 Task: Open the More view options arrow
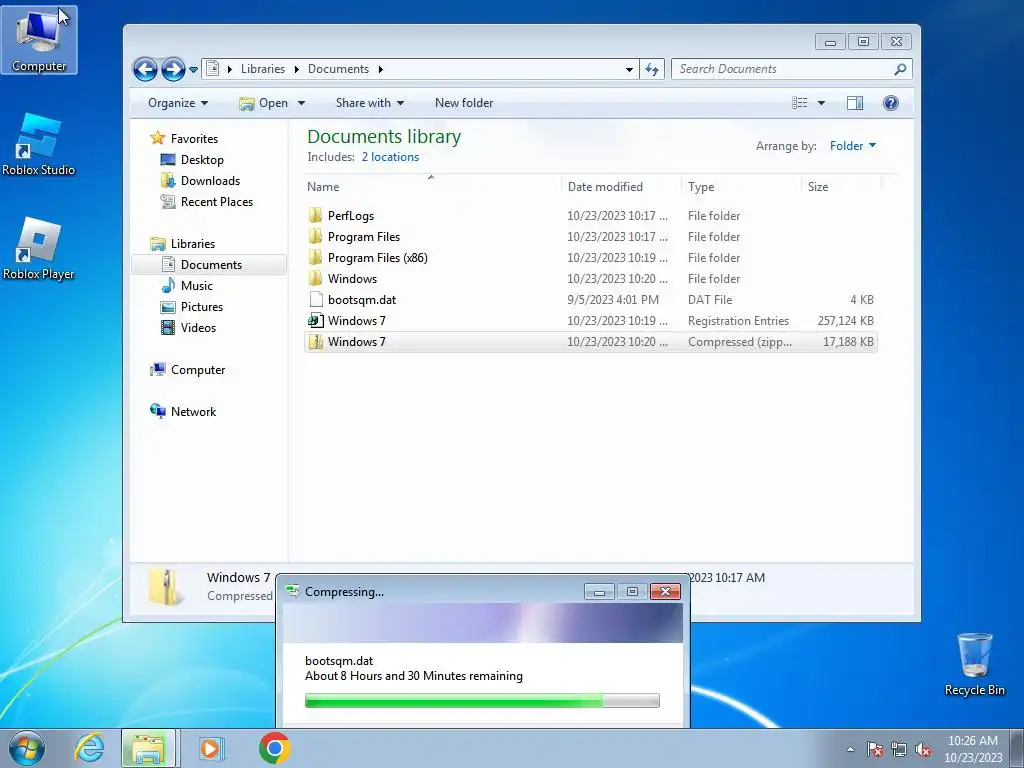pyautogui.click(x=821, y=103)
